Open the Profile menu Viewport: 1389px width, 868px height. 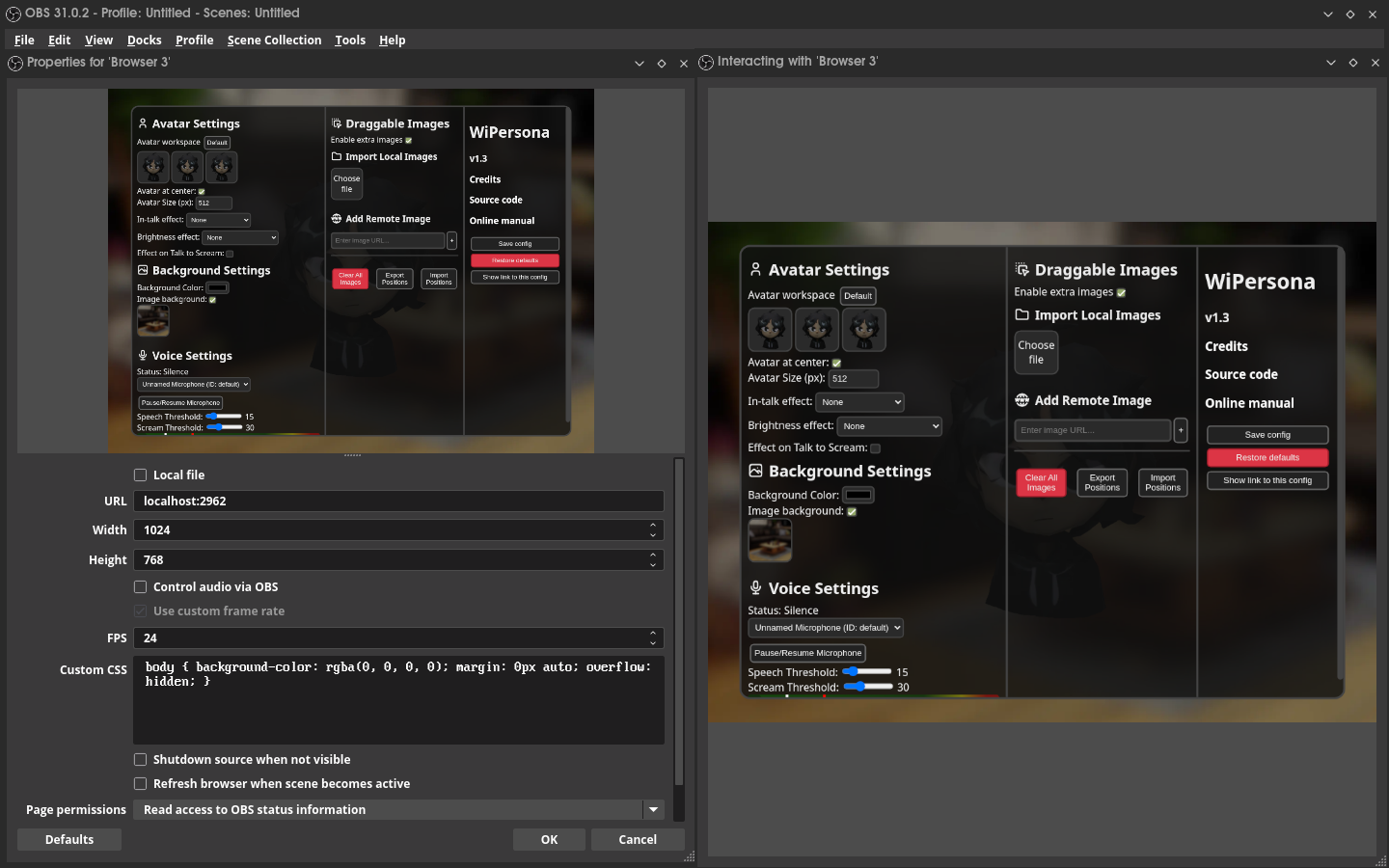coord(195,41)
